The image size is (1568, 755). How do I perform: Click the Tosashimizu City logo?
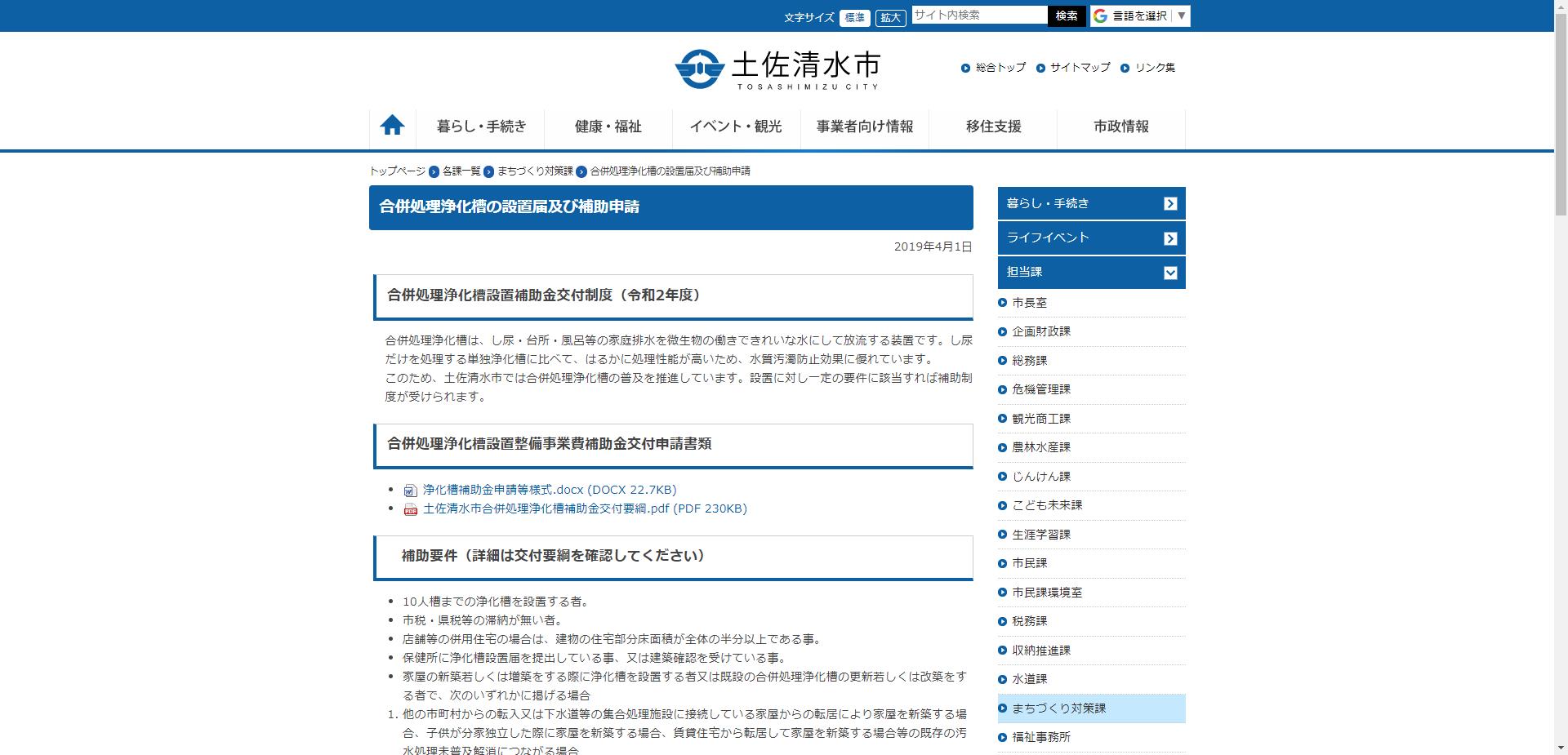(777, 69)
